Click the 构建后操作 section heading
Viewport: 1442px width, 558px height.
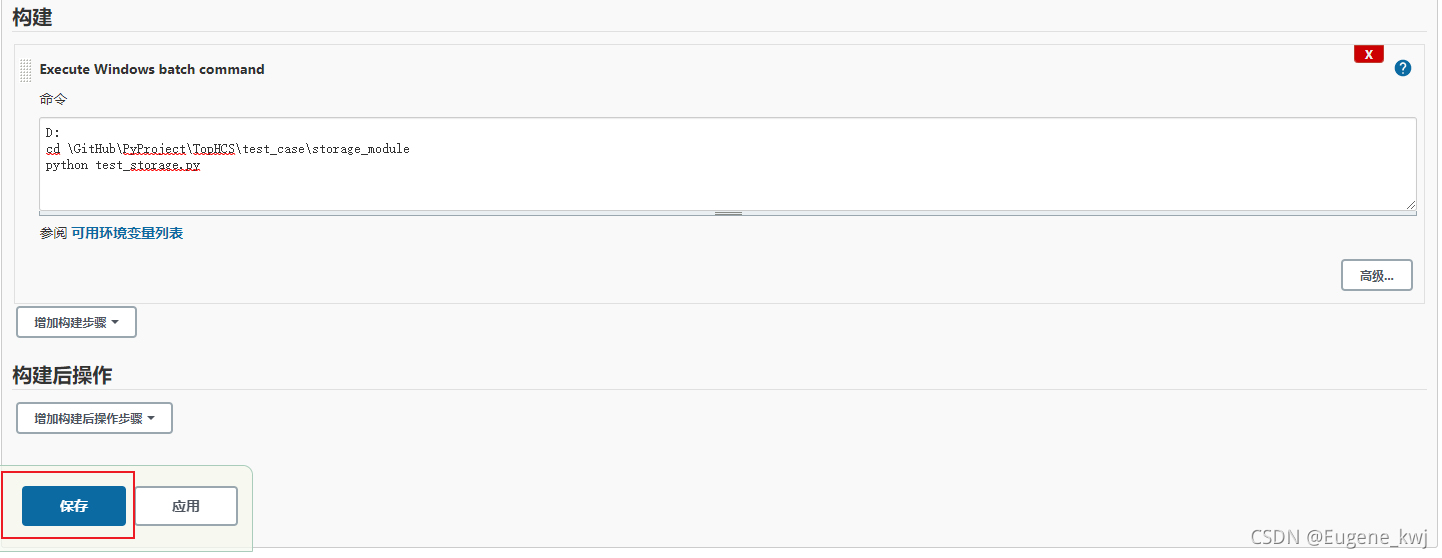[62, 375]
